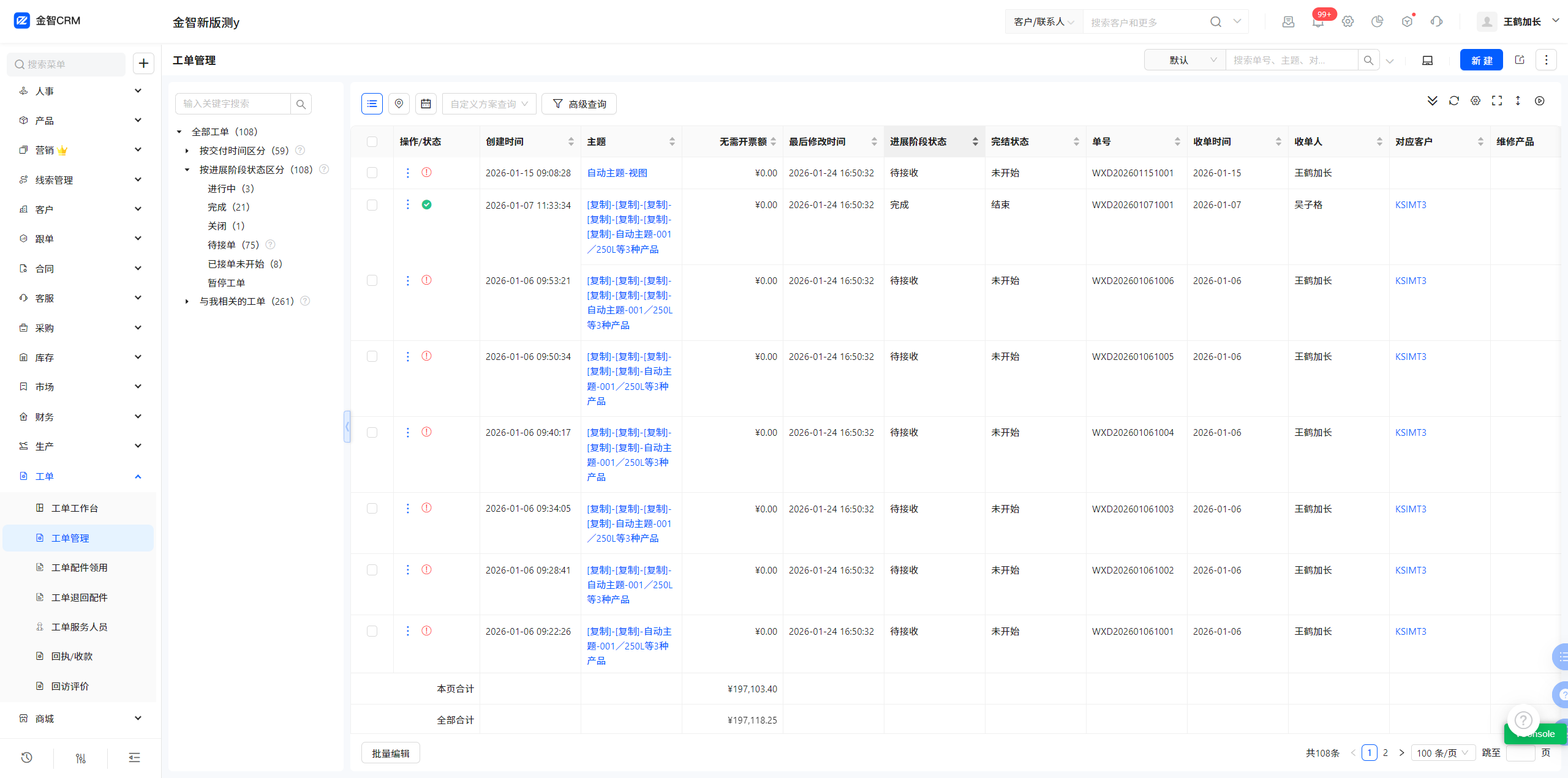Open 自定义方案查询 dropdown
The image size is (1568, 778).
(x=489, y=104)
